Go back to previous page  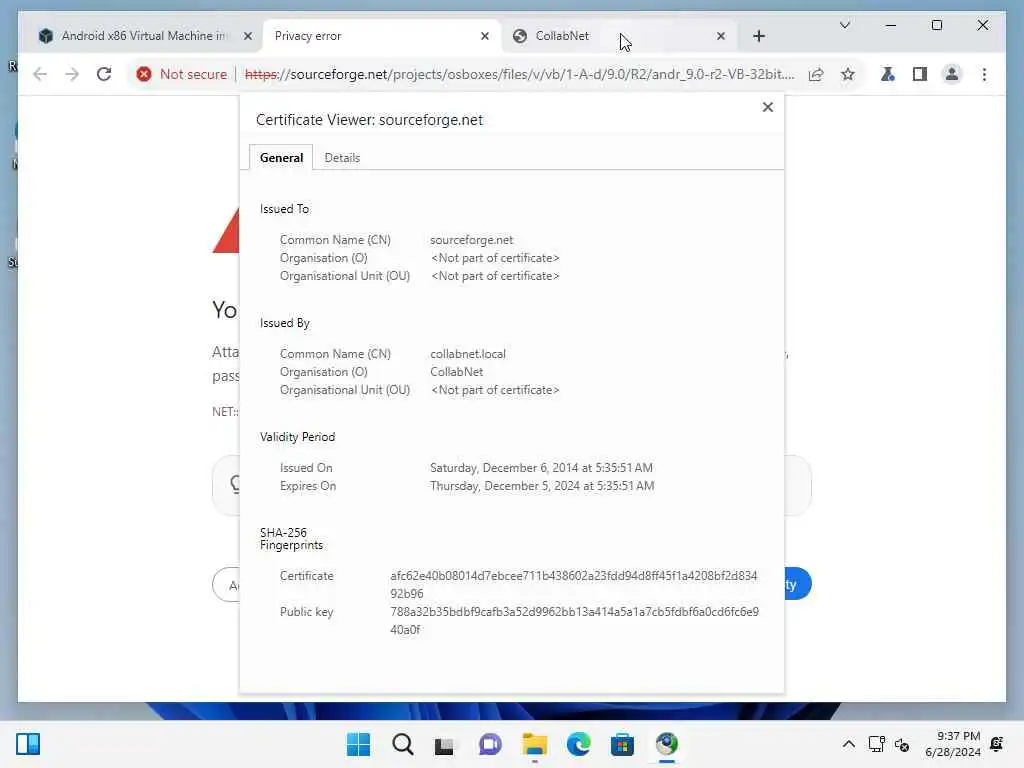[40, 74]
